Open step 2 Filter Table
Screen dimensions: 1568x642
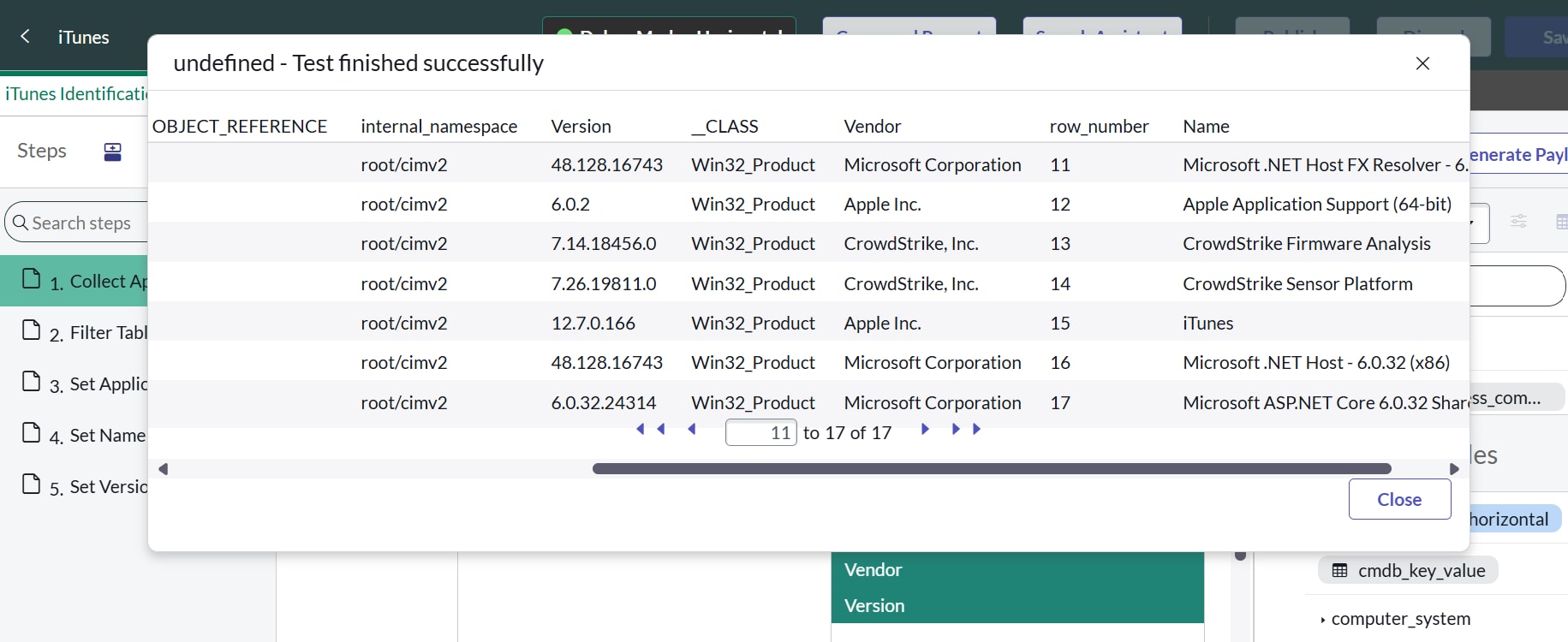click(x=75, y=332)
